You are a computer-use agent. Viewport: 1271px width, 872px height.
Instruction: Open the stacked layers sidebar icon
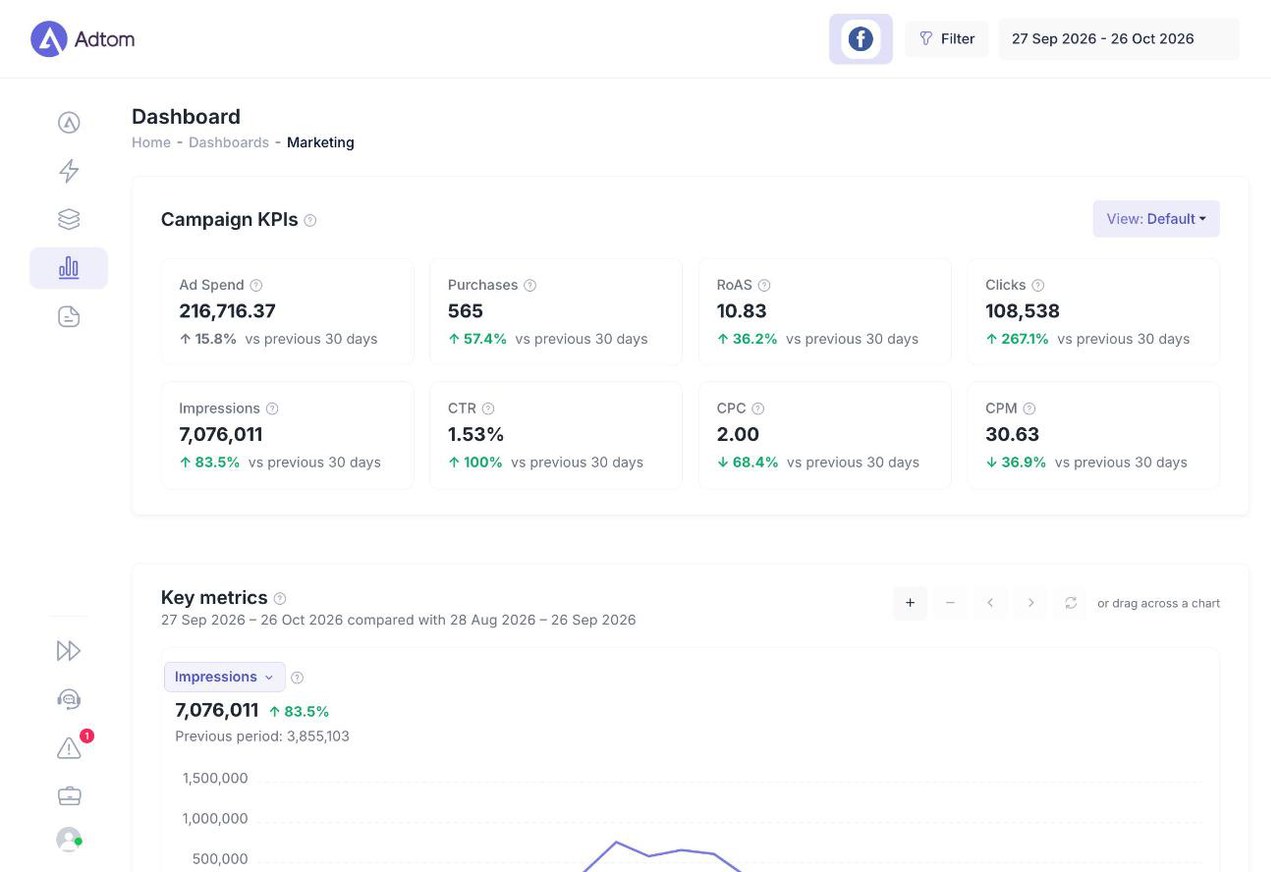(69, 219)
